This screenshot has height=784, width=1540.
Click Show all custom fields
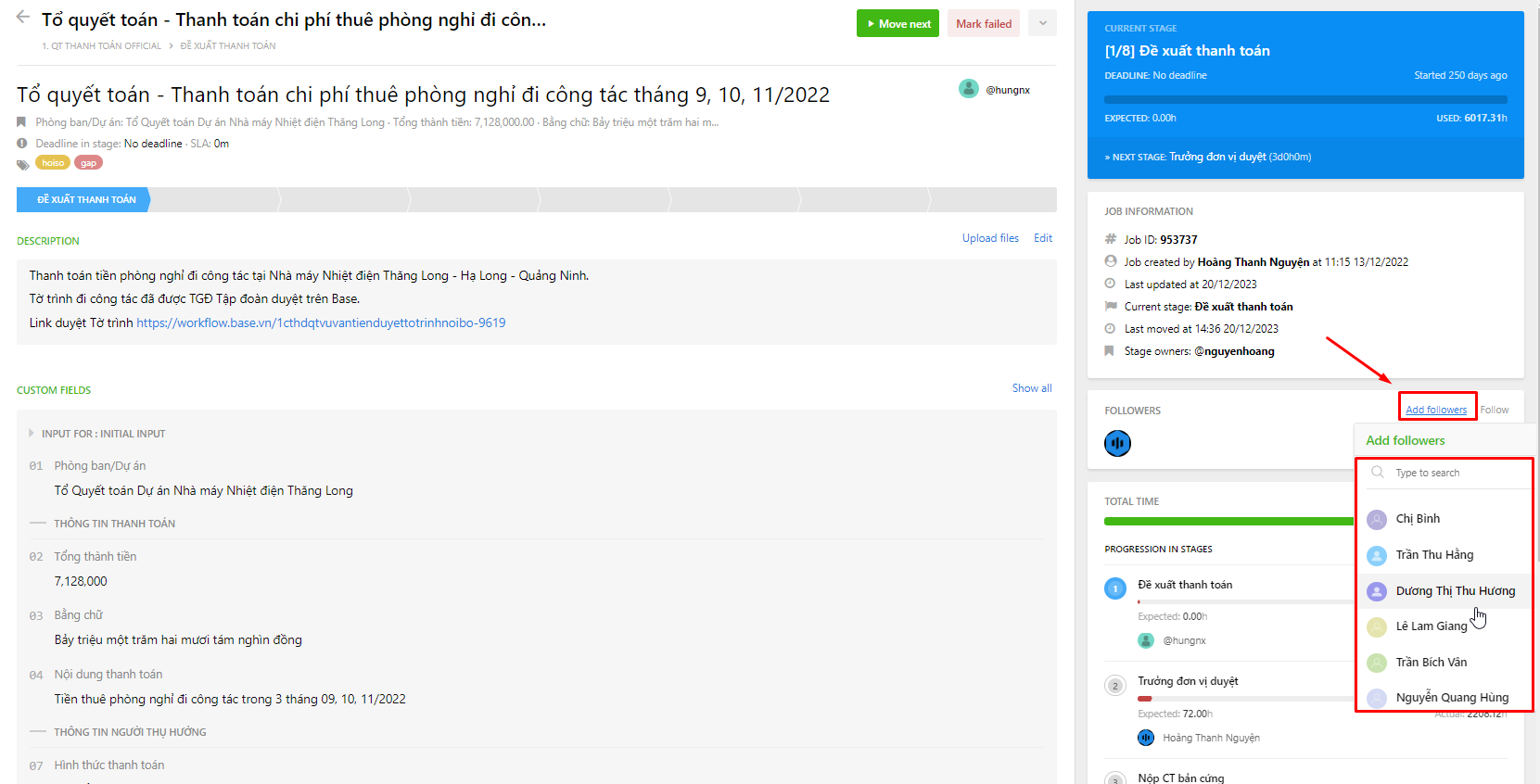click(1032, 388)
